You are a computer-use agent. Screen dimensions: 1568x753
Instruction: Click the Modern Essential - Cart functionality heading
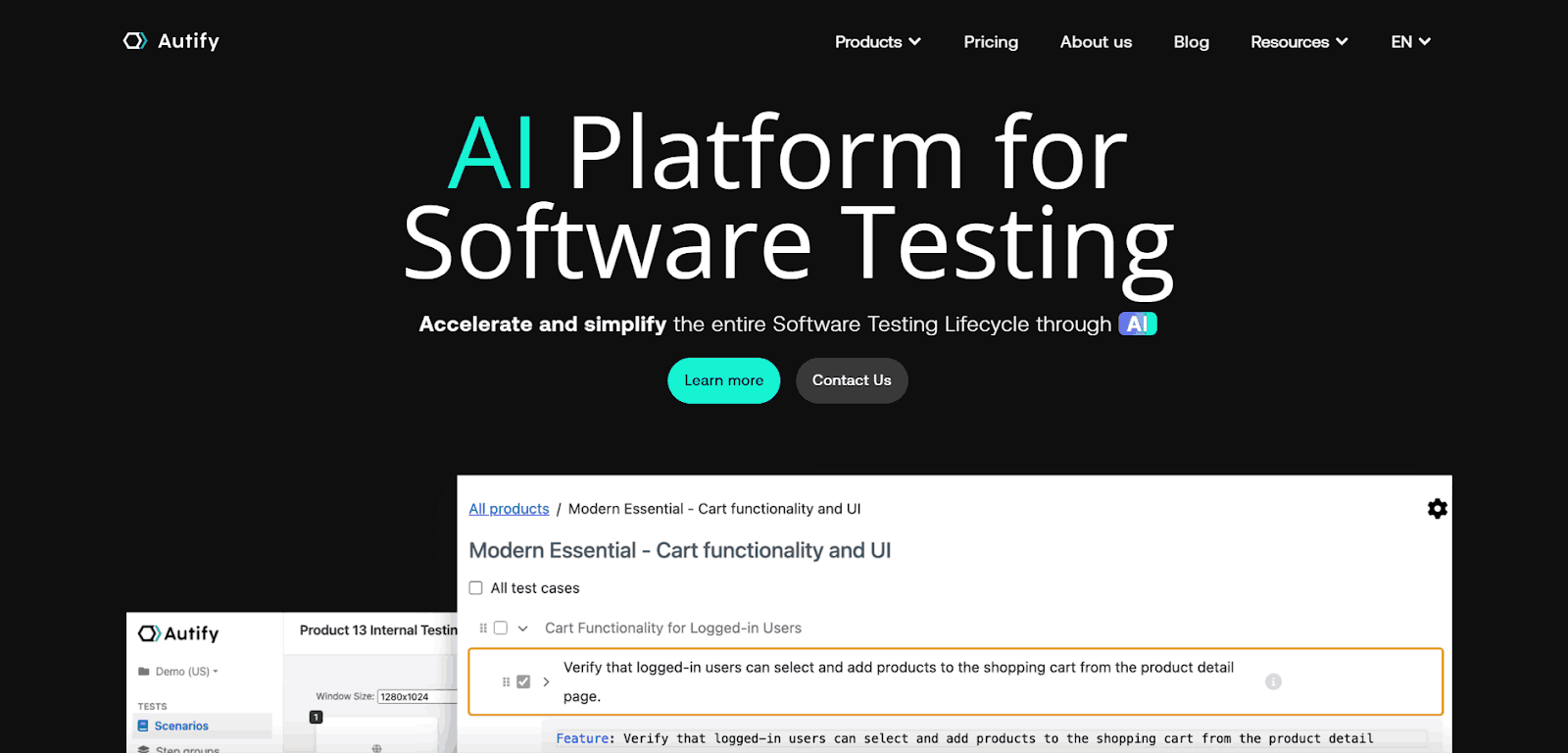coord(680,551)
